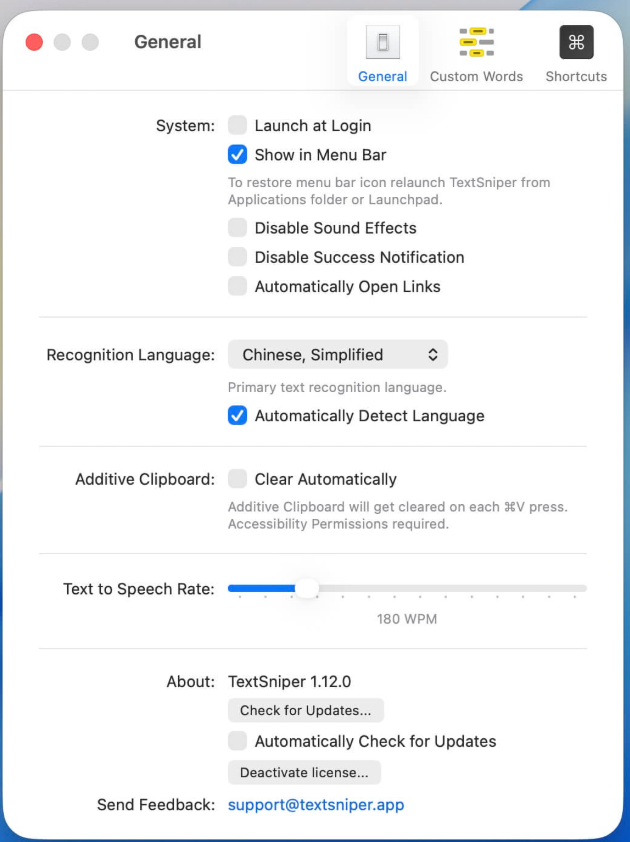
Task: Open the Shortcuts command-key icon
Action: (x=576, y=42)
